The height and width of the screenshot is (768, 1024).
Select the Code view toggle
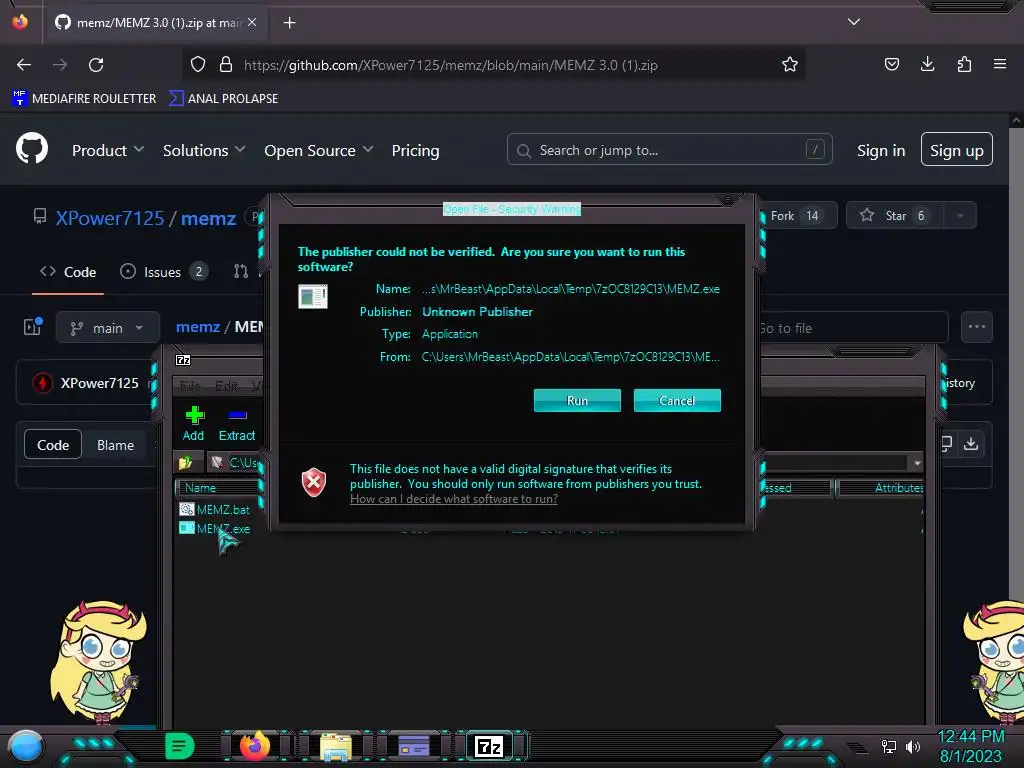[53, 445]
